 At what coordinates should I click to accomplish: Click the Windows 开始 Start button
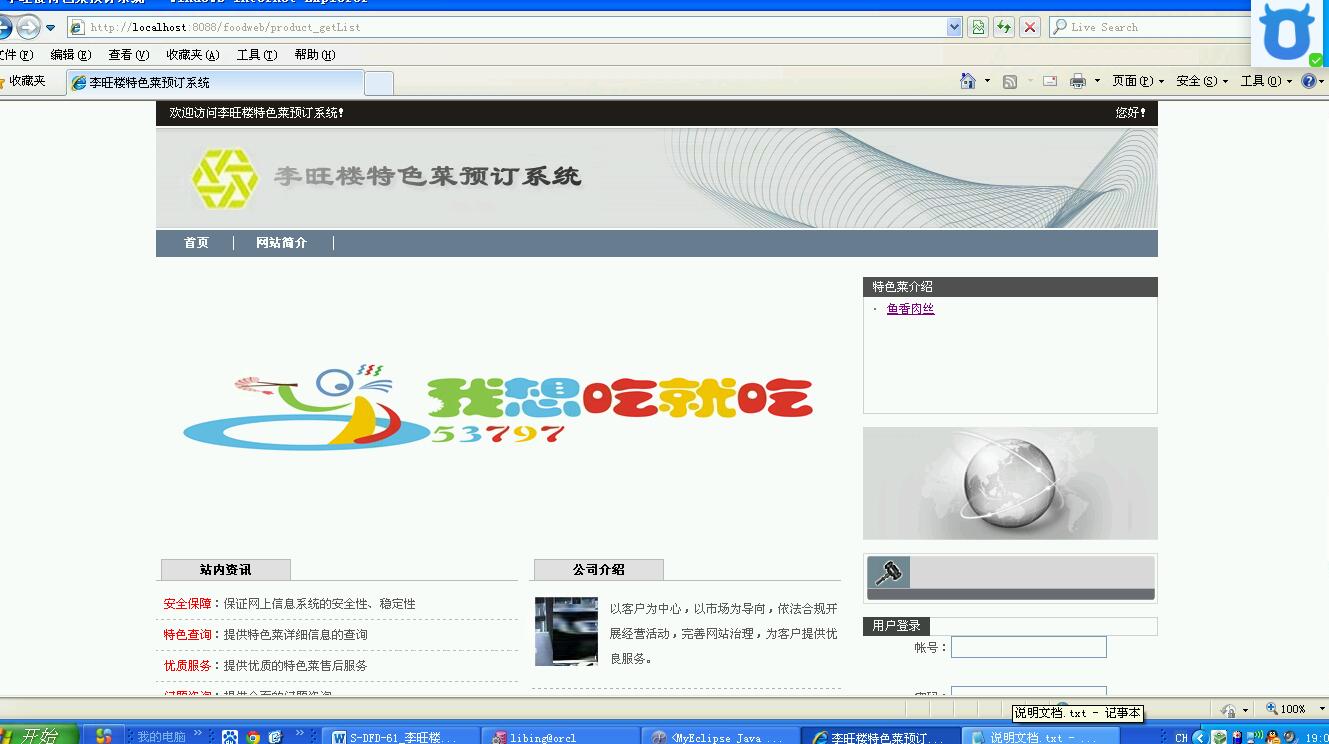click(38, 734)
